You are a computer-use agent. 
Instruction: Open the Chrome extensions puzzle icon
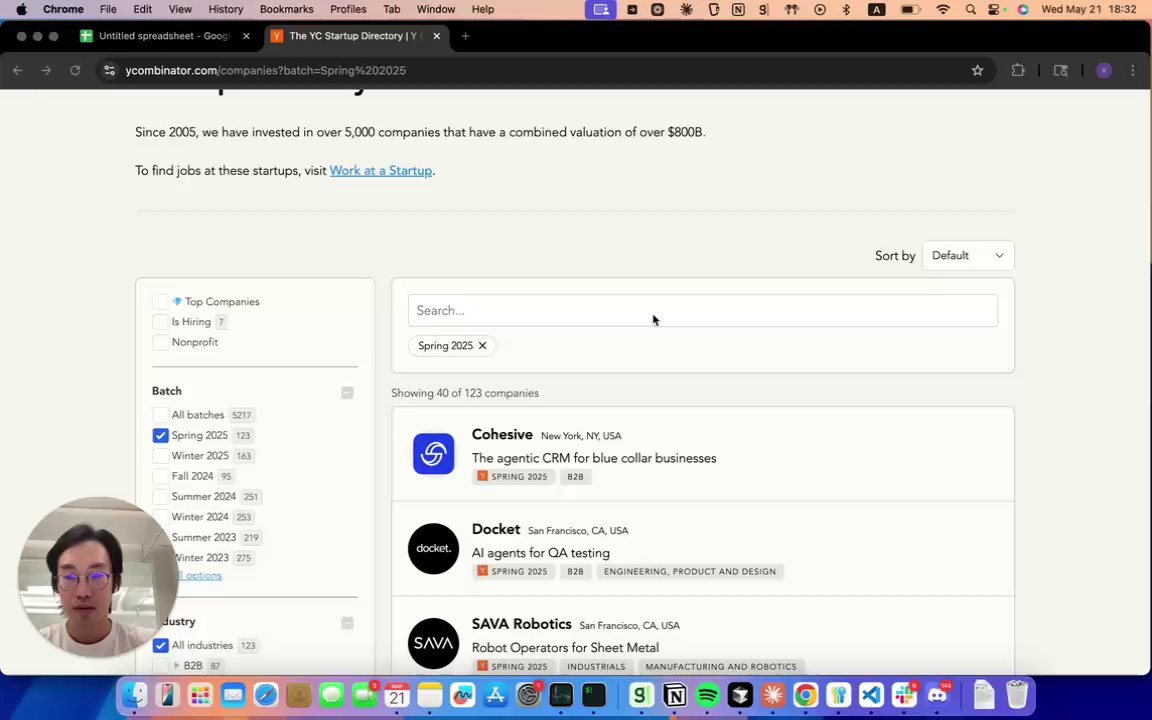[1018, 71]
